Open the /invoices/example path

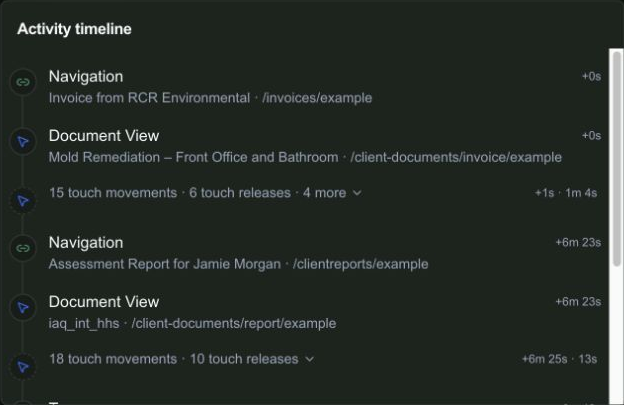(317, 98)
